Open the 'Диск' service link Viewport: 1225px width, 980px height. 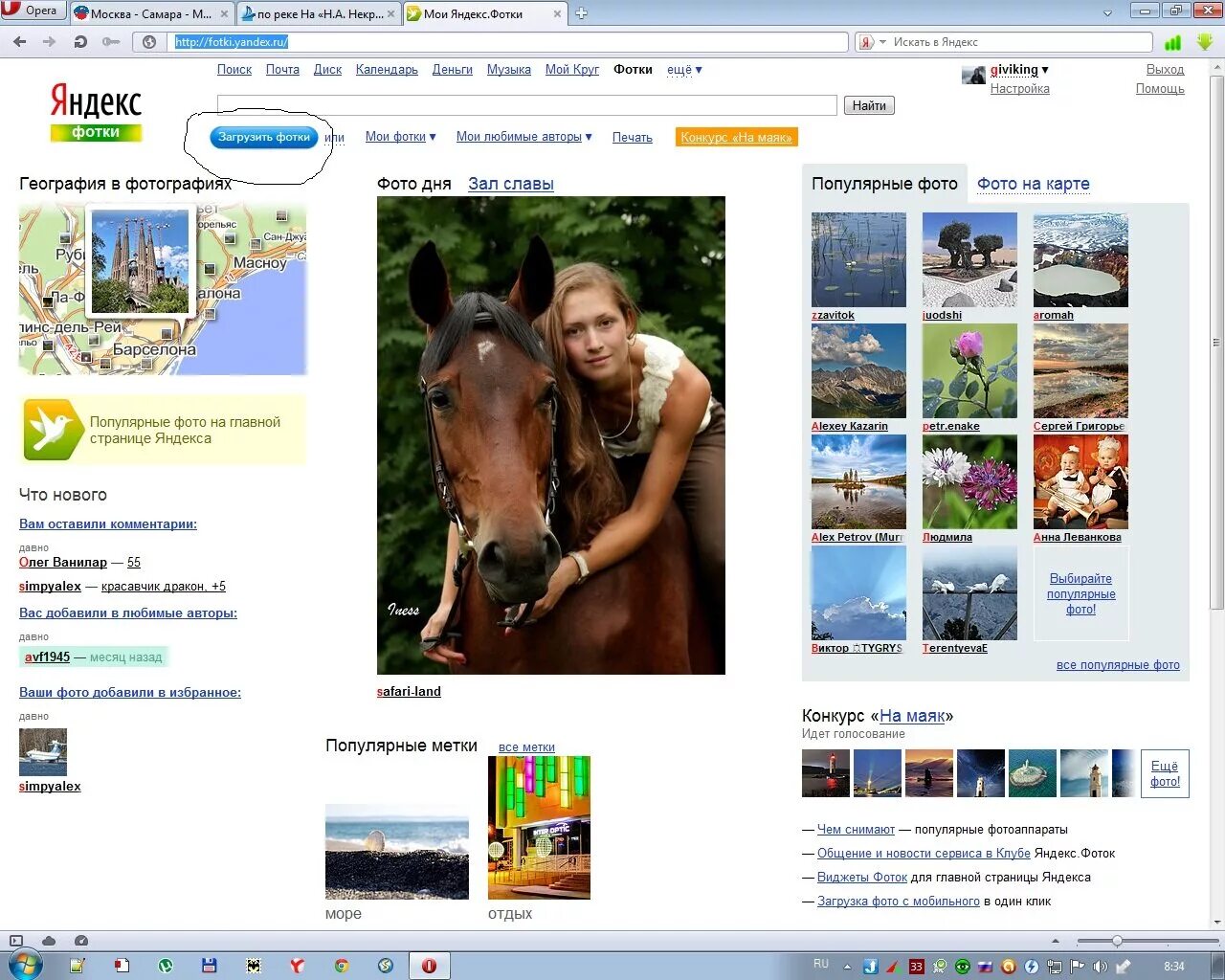point(327,70)
